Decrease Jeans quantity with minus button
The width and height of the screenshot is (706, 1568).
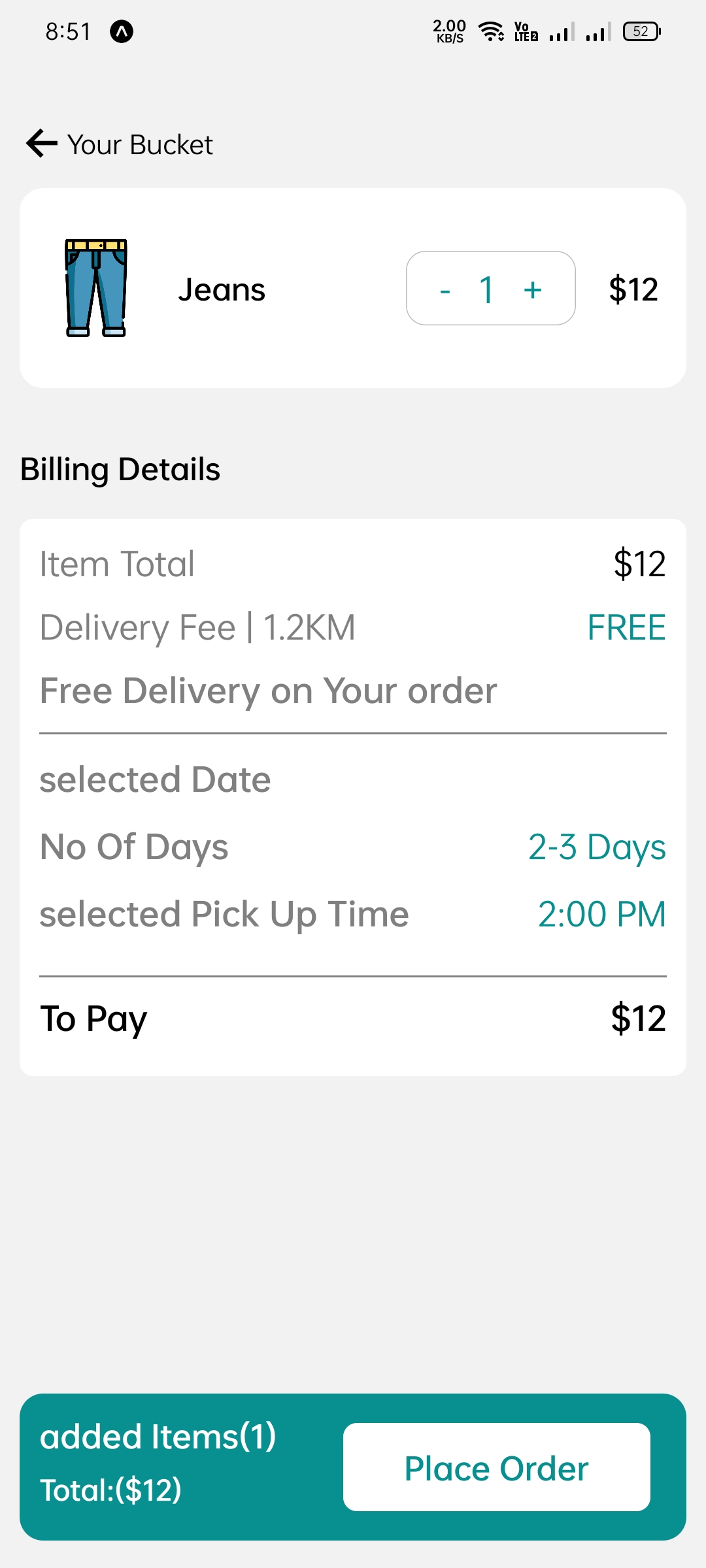pos(445,289)
